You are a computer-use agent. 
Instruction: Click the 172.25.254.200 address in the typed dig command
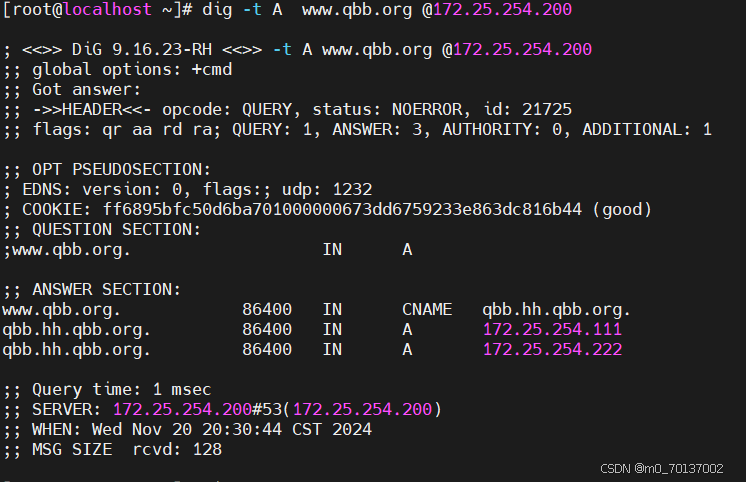tap(512, 9)
